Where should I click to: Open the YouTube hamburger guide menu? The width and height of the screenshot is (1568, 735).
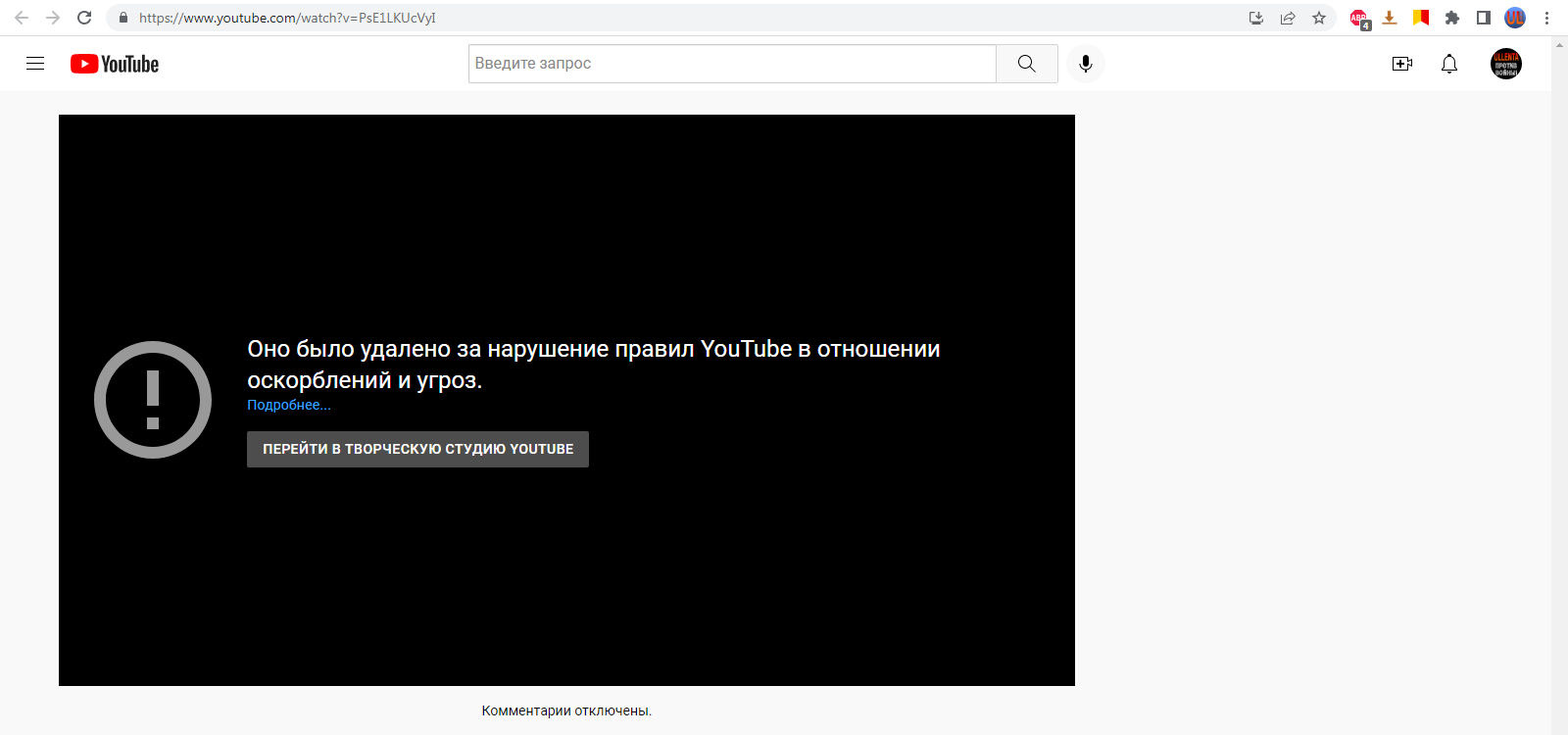point(35,64)
